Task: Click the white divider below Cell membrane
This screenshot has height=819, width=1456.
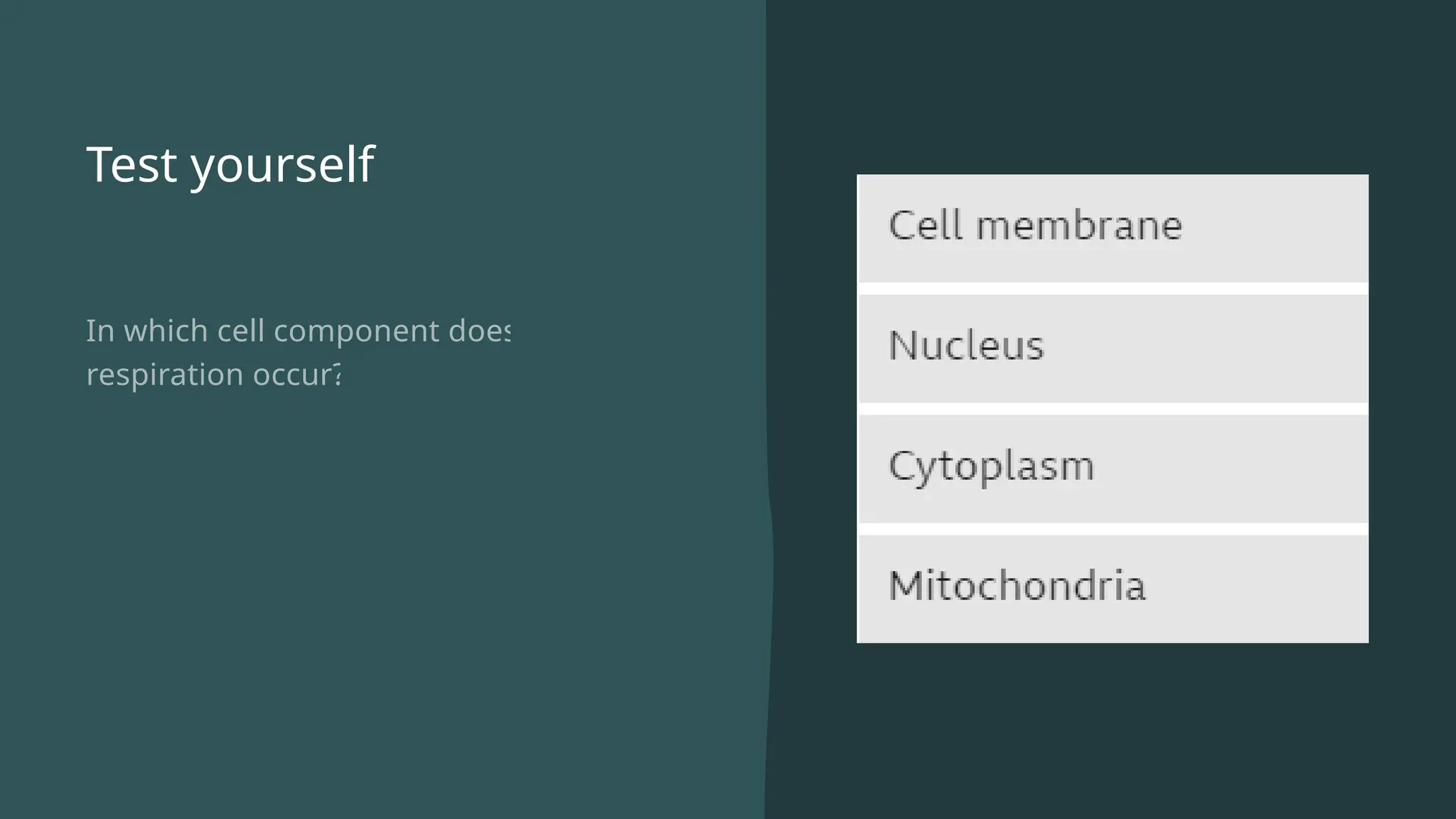Action: point(1112,289)
